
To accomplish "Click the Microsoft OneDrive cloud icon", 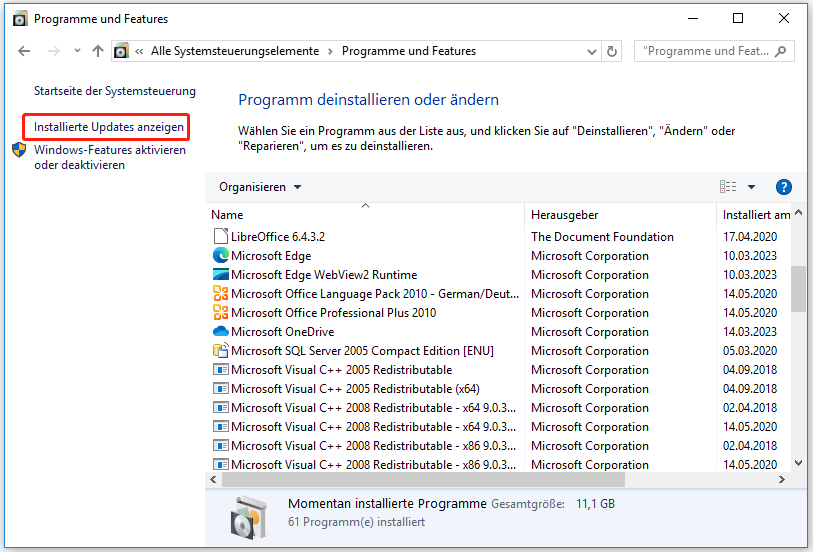I will tap(221, 332).
